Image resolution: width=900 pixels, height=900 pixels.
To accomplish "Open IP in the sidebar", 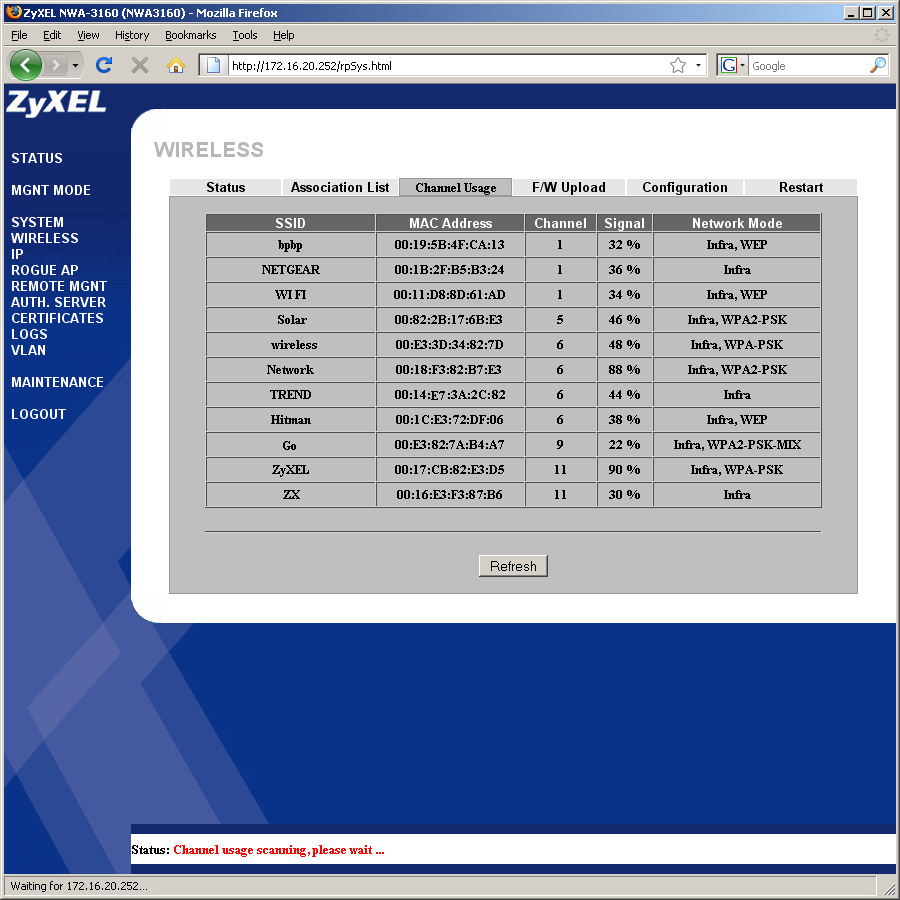I will 17,254.
